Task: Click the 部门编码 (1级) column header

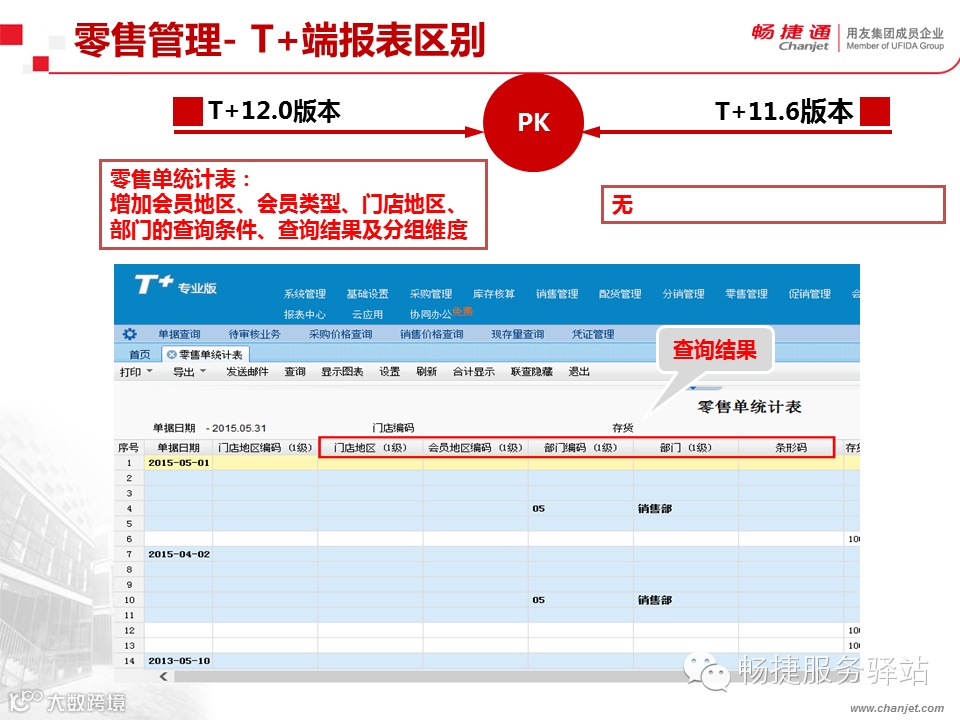Action: click(580, 448)
